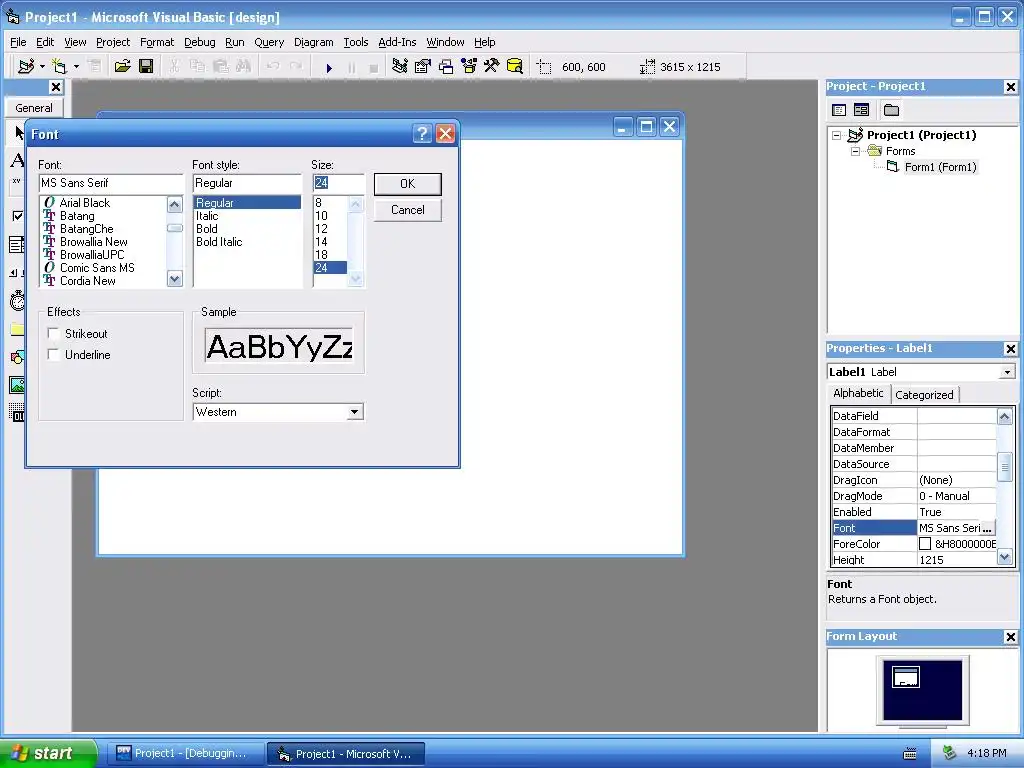Open Properties Window from the toolbar

click(x=423, y=67)
